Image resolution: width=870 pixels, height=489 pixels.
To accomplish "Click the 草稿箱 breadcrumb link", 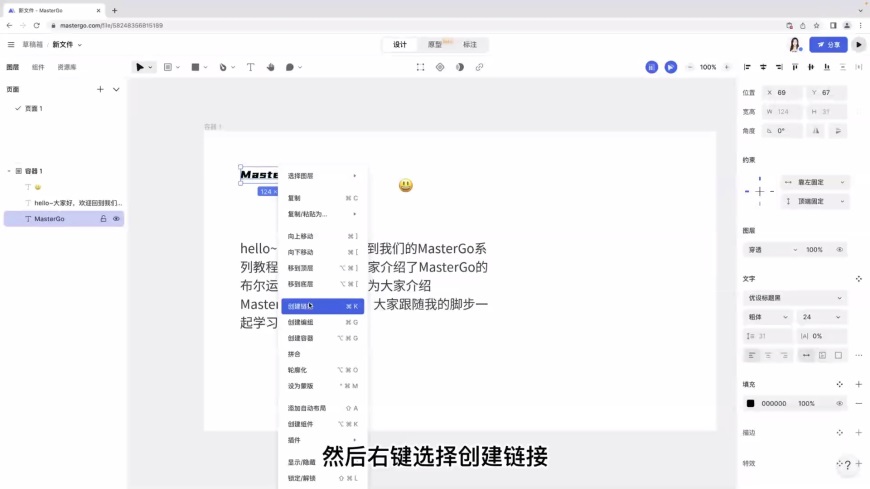I will (x=32, y=44).
